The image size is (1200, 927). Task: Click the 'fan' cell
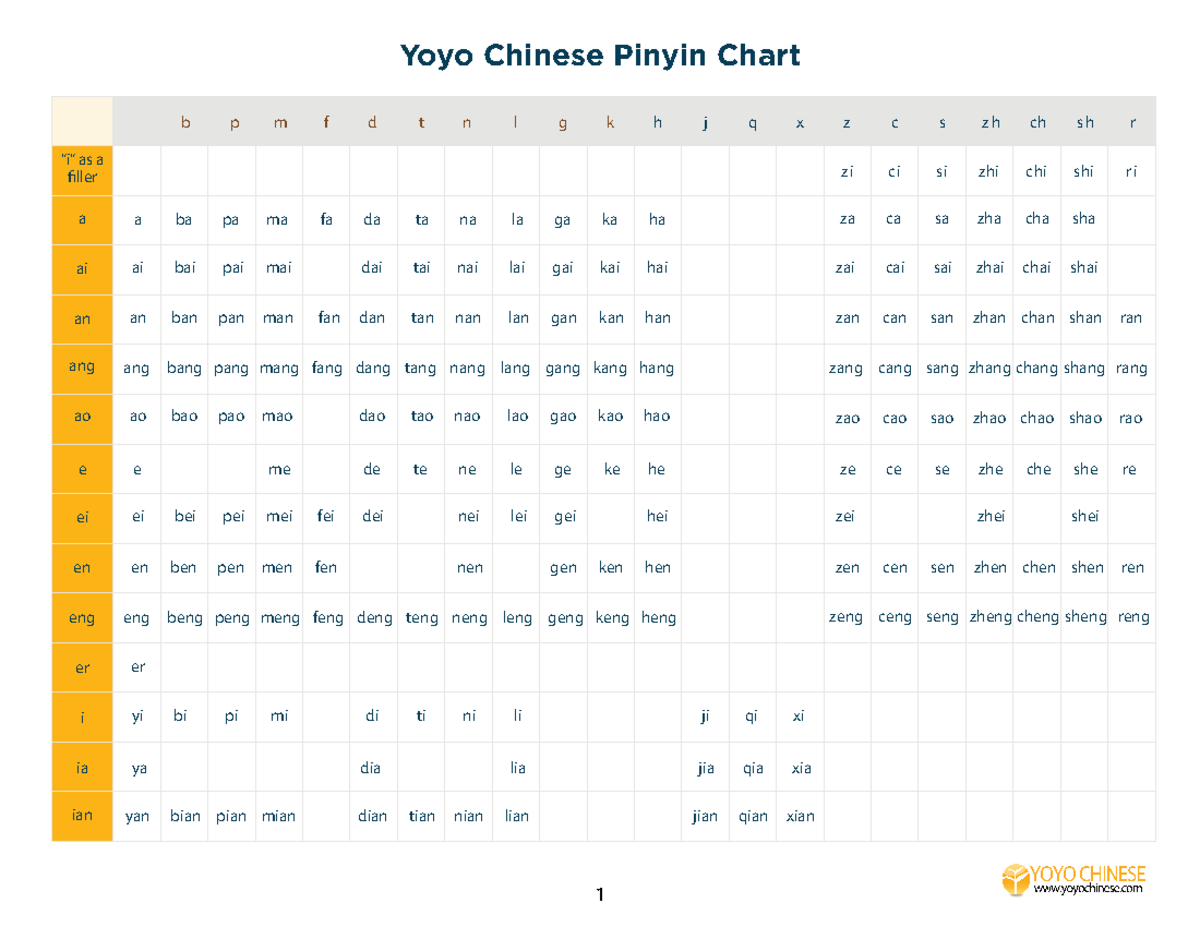pos(329,318)
